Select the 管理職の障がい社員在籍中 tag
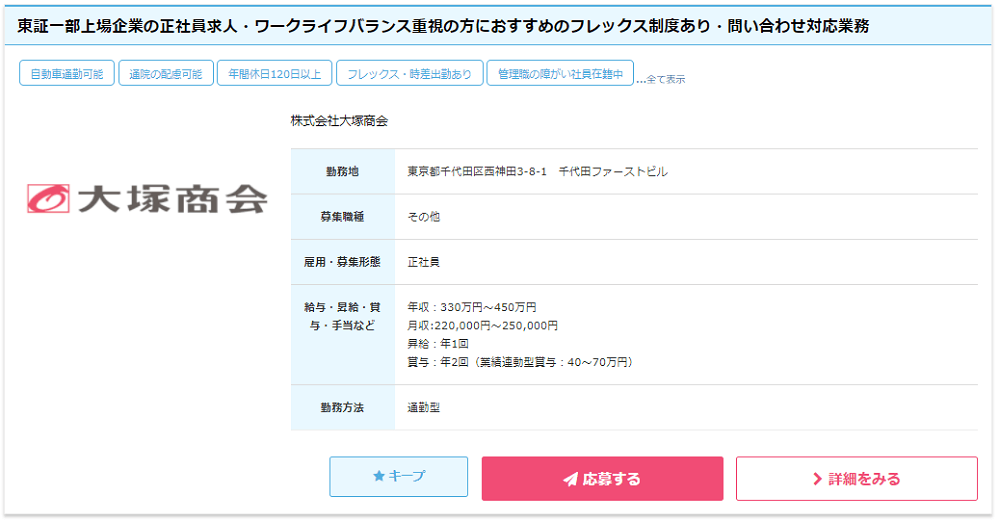The height and width of the screenshot is (521, 1000). 560,74
